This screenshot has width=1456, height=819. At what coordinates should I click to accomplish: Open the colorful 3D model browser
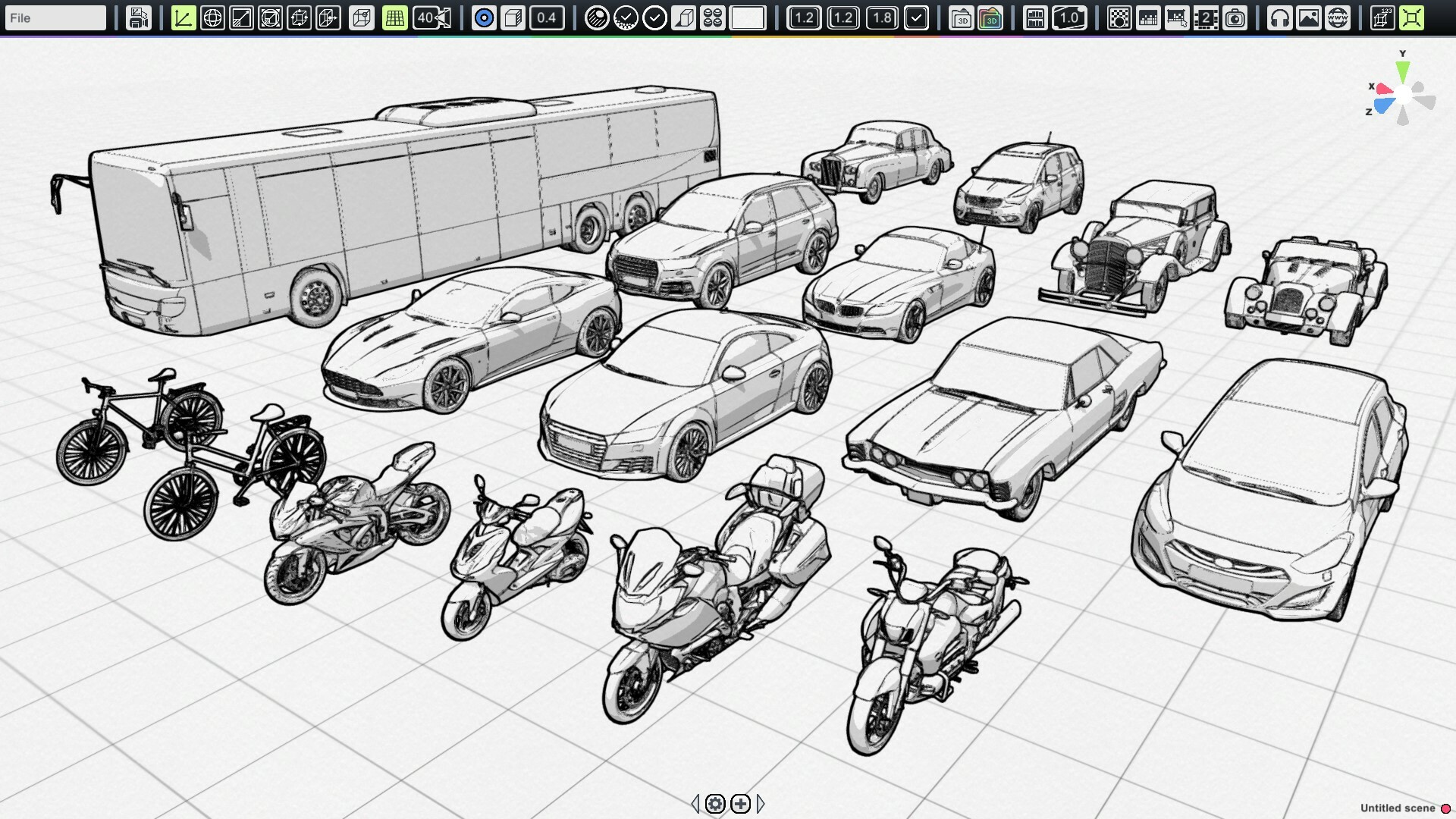[990, 17]
